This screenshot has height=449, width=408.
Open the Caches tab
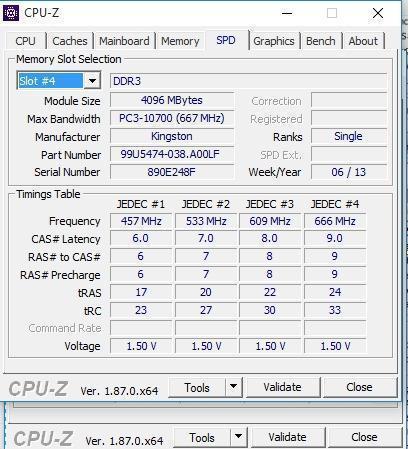point(70,41)
